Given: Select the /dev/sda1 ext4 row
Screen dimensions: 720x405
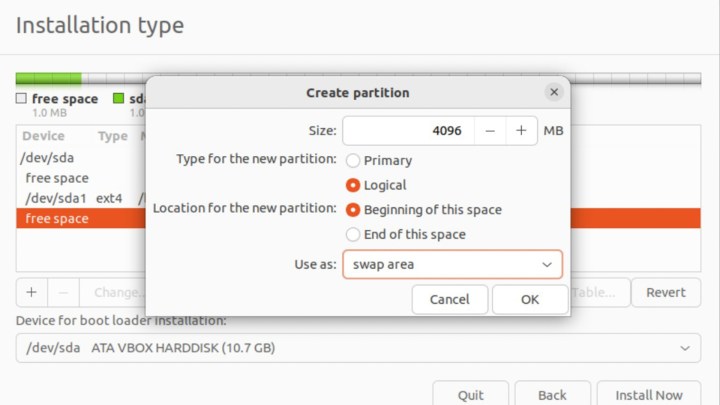Looking at the screenshot, I should [80, 198].
